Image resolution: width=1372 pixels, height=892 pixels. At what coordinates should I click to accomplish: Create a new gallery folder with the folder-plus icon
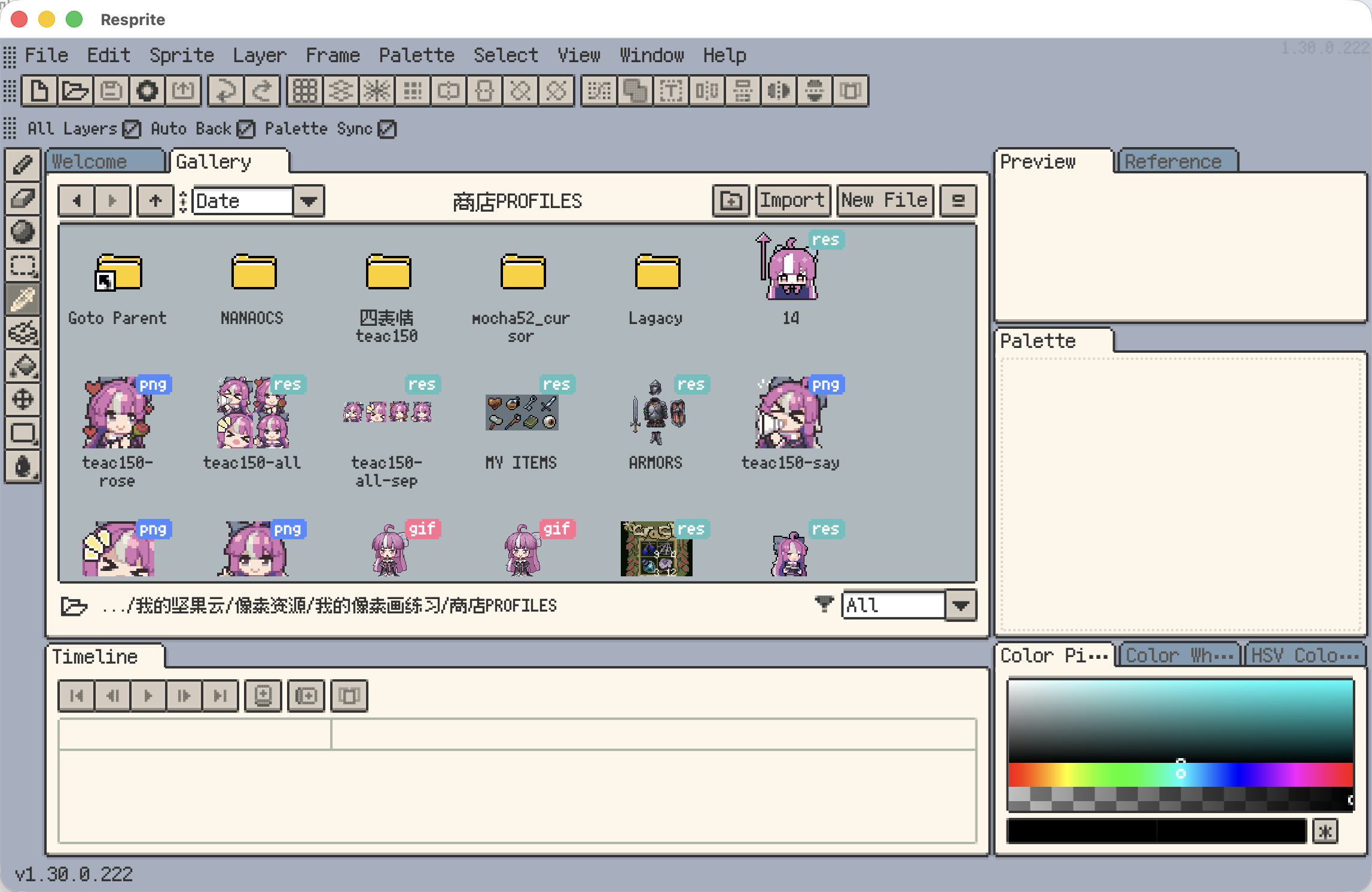coord(730,200)
